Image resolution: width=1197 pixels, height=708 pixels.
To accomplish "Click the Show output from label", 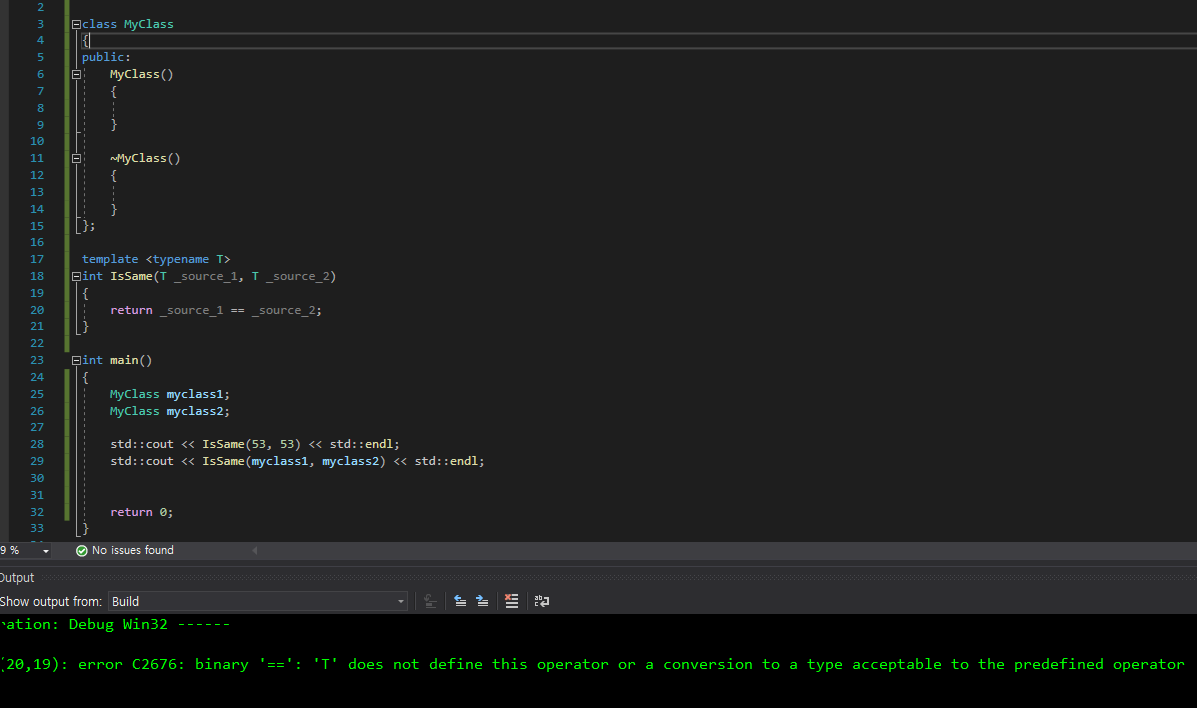I will tap(50, 602).
